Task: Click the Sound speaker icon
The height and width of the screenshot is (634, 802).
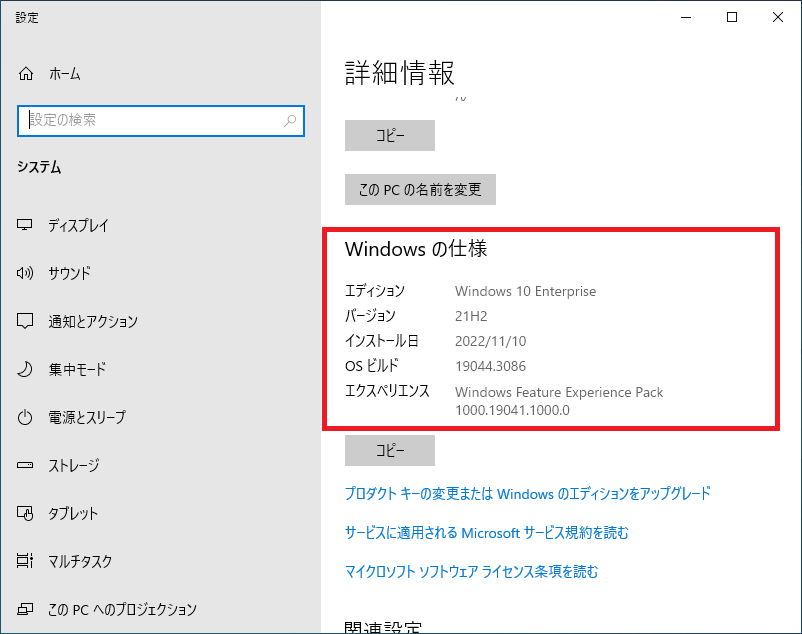Action: coord(25,273)
